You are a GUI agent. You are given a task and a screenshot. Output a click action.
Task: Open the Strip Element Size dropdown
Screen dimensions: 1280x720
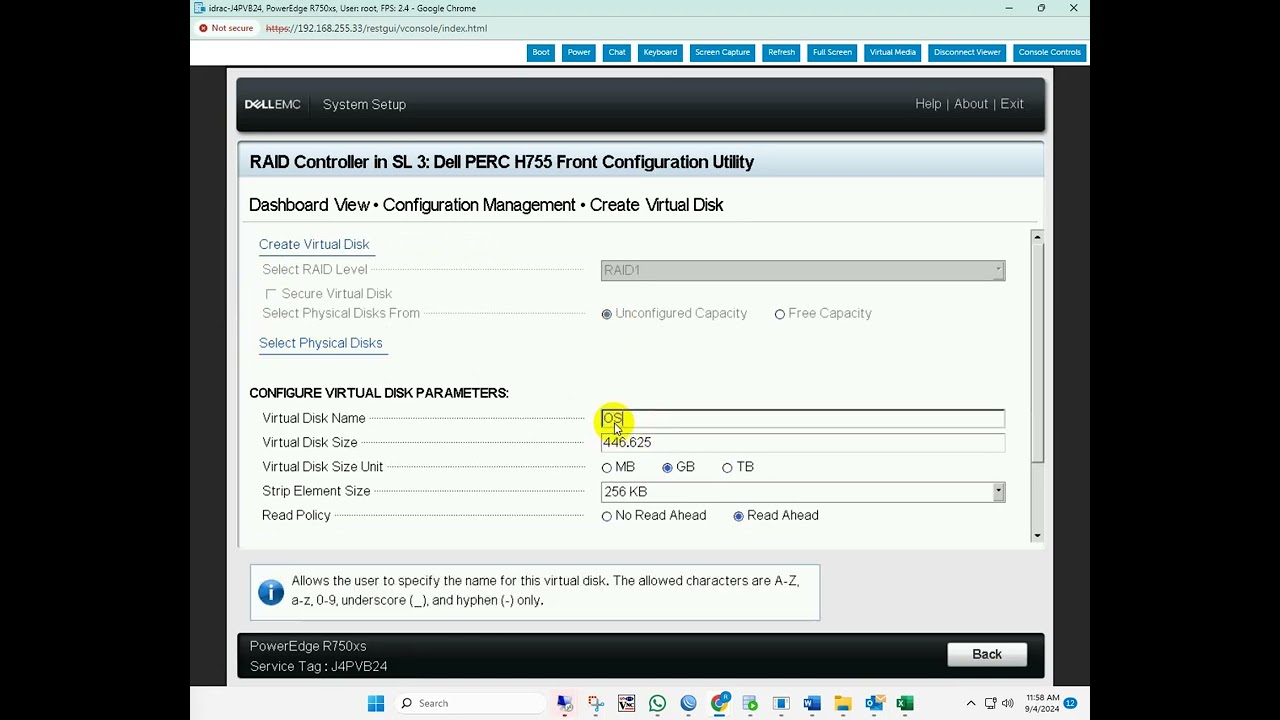coord(803,491)
